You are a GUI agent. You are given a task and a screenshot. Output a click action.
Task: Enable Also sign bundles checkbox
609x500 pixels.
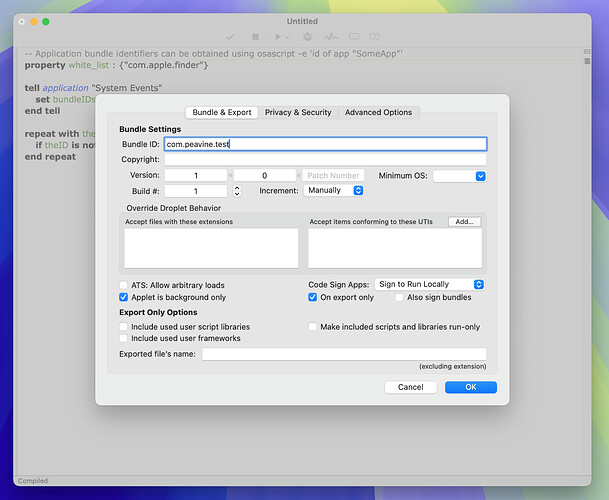(399, 297)
